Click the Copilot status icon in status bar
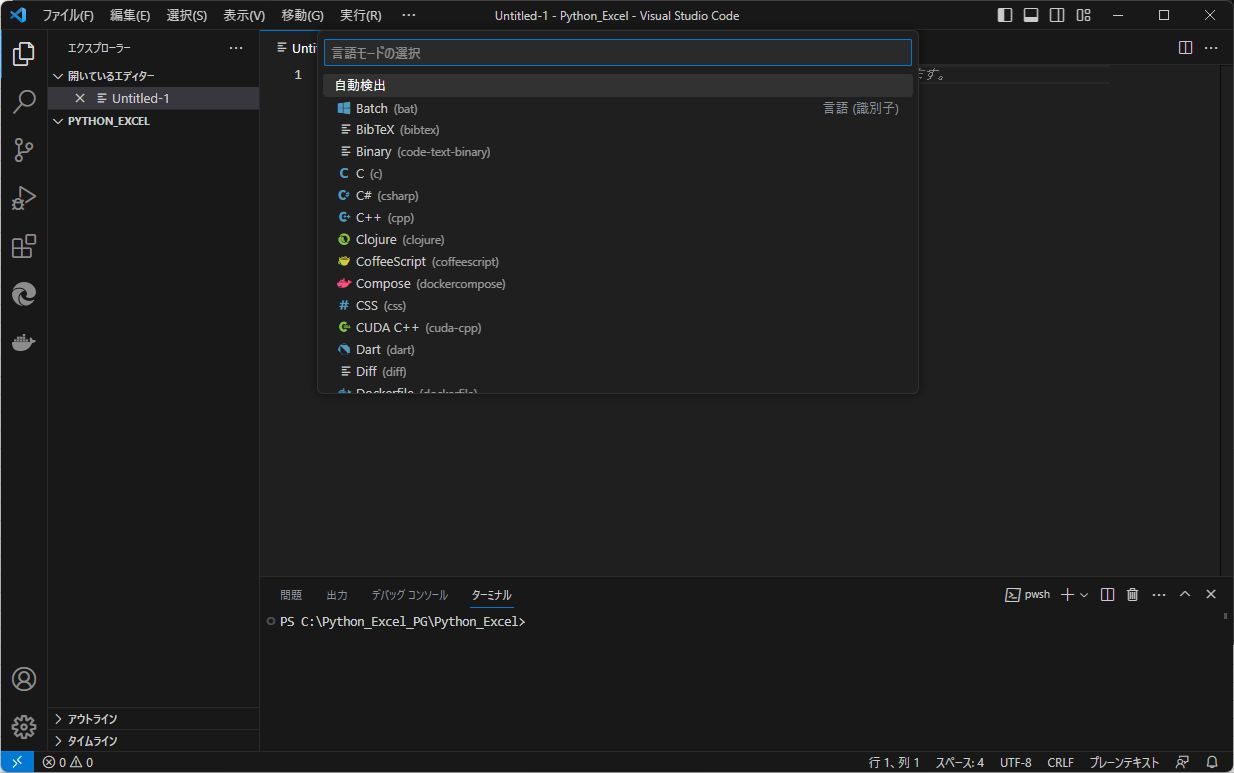Viewport: 1234px width, 773px height. [1183, 762]
